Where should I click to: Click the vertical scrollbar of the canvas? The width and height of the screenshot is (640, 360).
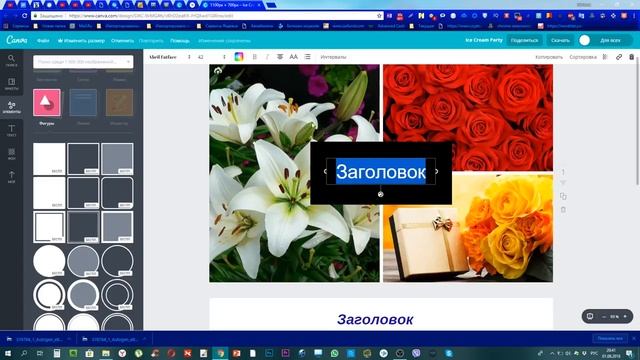[x=637, y=122]
